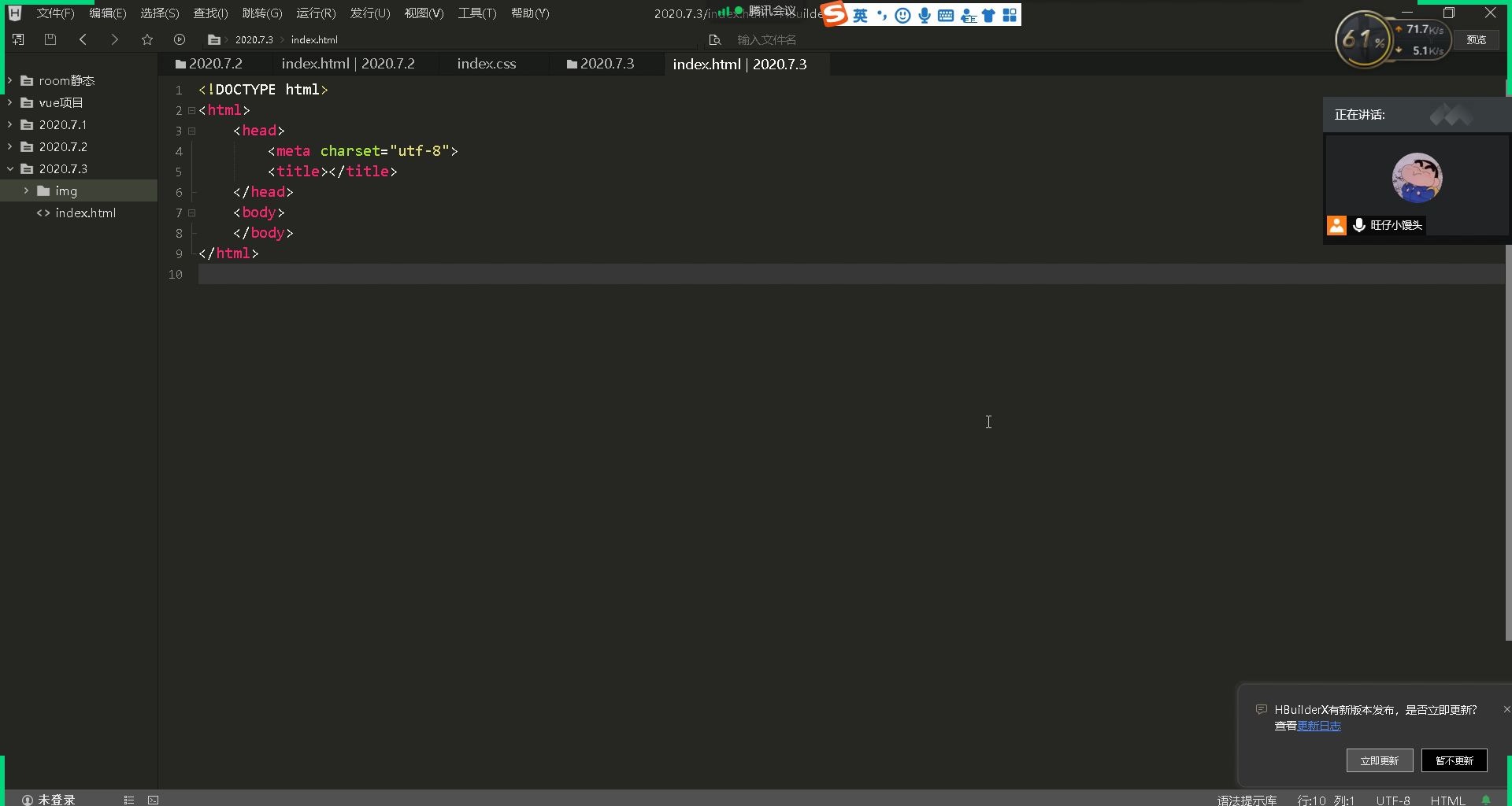Click the 61% circular performance gauge
1512x806 pixels.
tap(1365, 39)
